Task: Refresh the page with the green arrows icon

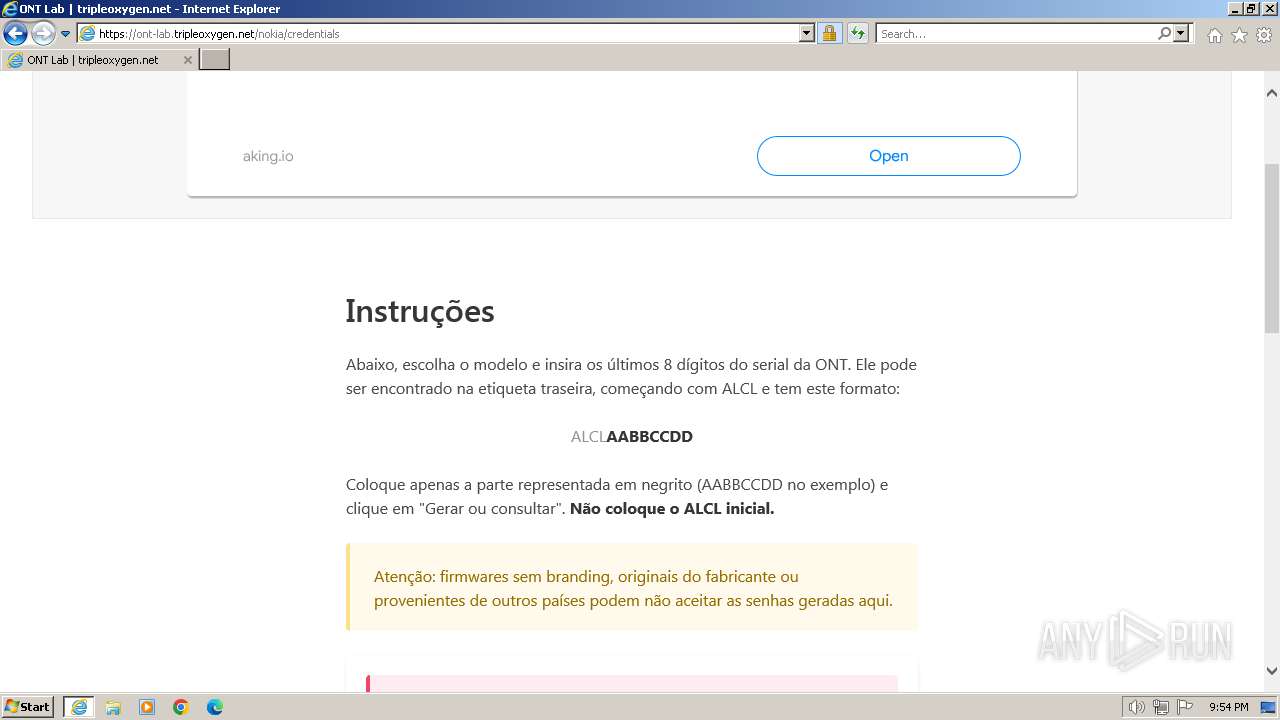Action: point(858,34)
